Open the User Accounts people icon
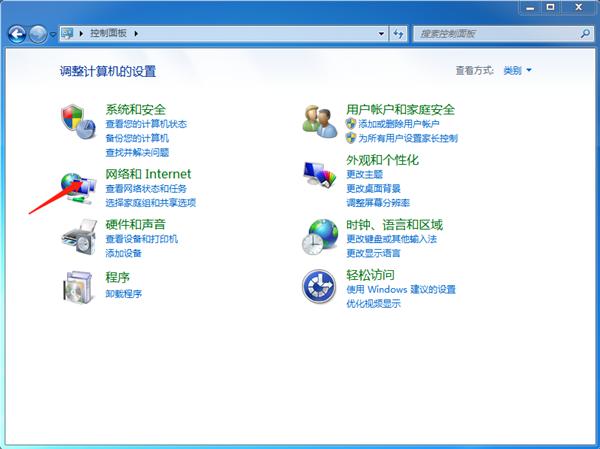 tap(320, 122)
